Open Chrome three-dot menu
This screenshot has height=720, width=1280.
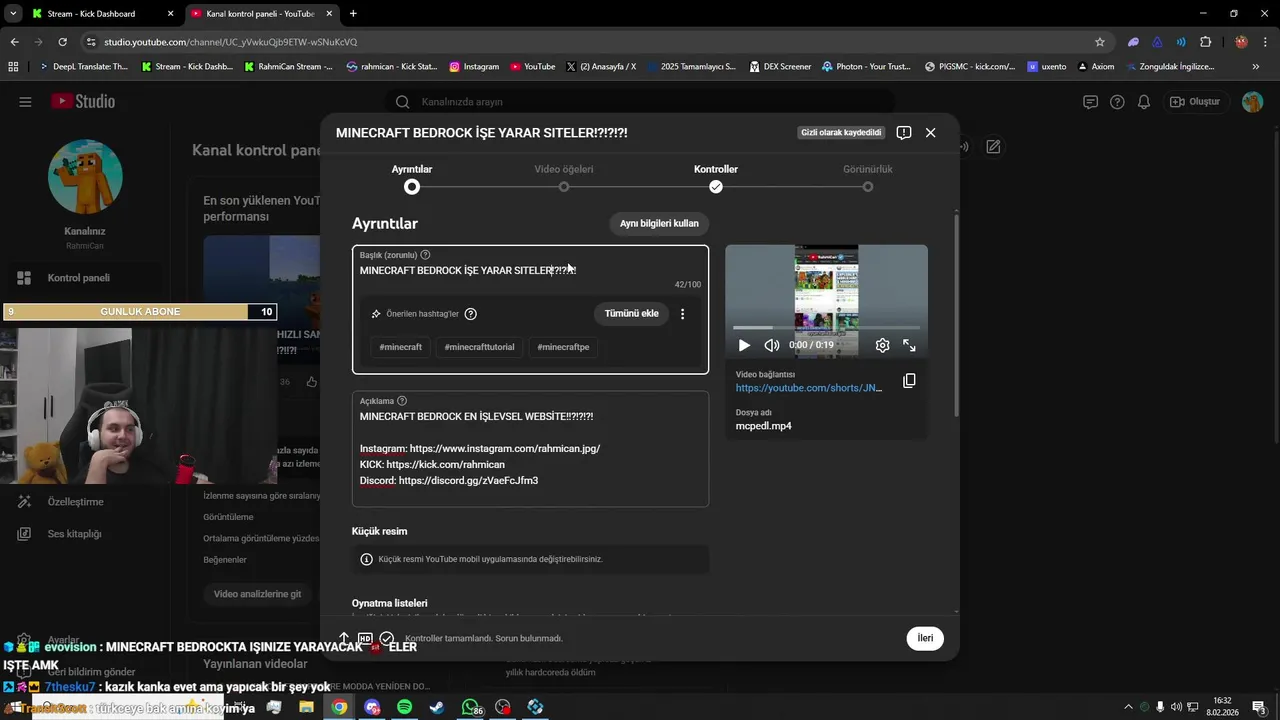(1266, 42)
